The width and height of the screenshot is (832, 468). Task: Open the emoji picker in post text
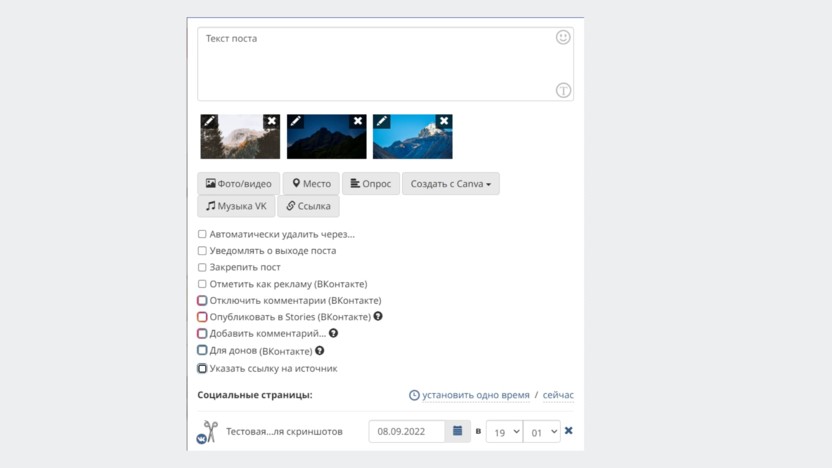point(563,37)
